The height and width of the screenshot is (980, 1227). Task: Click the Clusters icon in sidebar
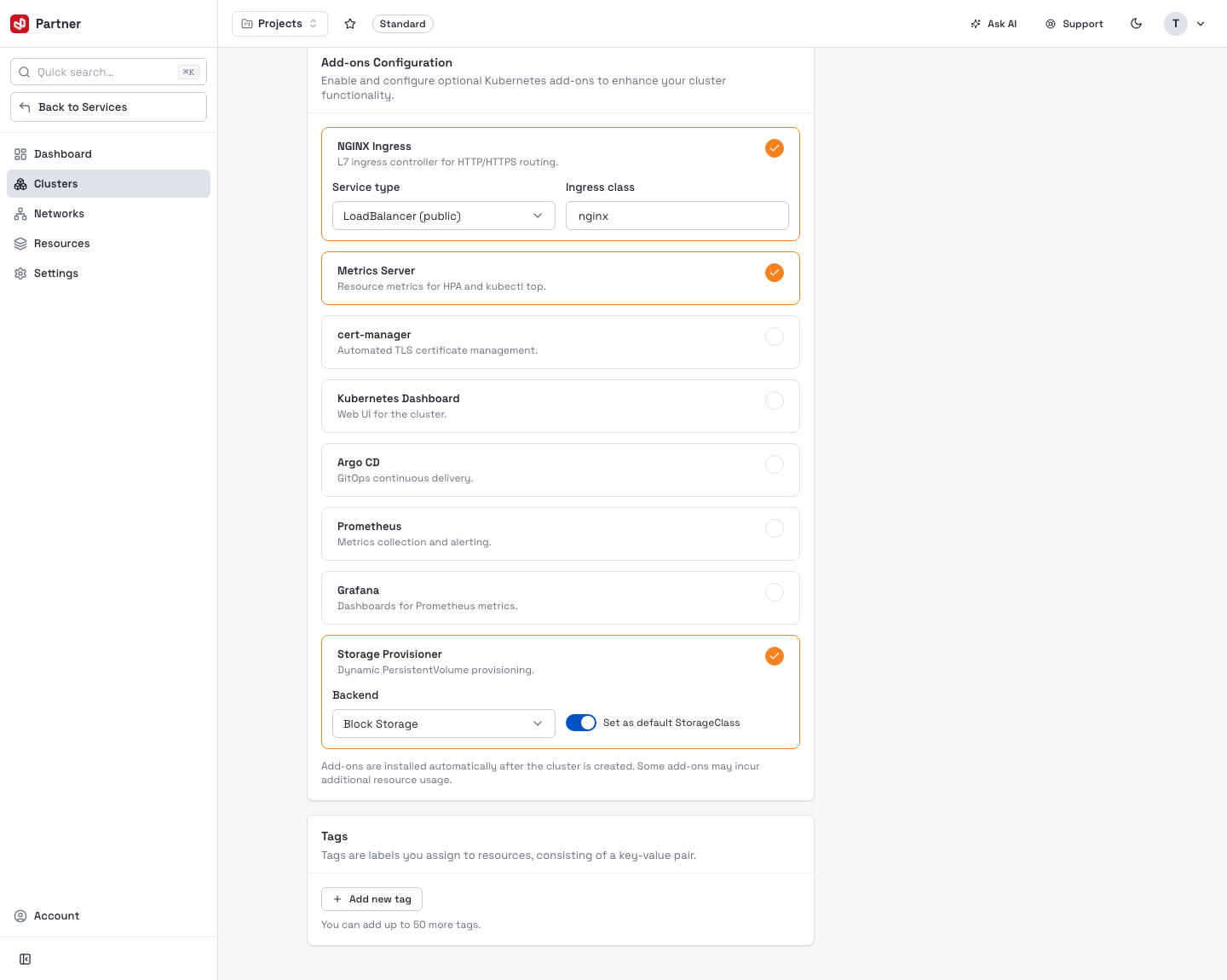coord(20,184)
